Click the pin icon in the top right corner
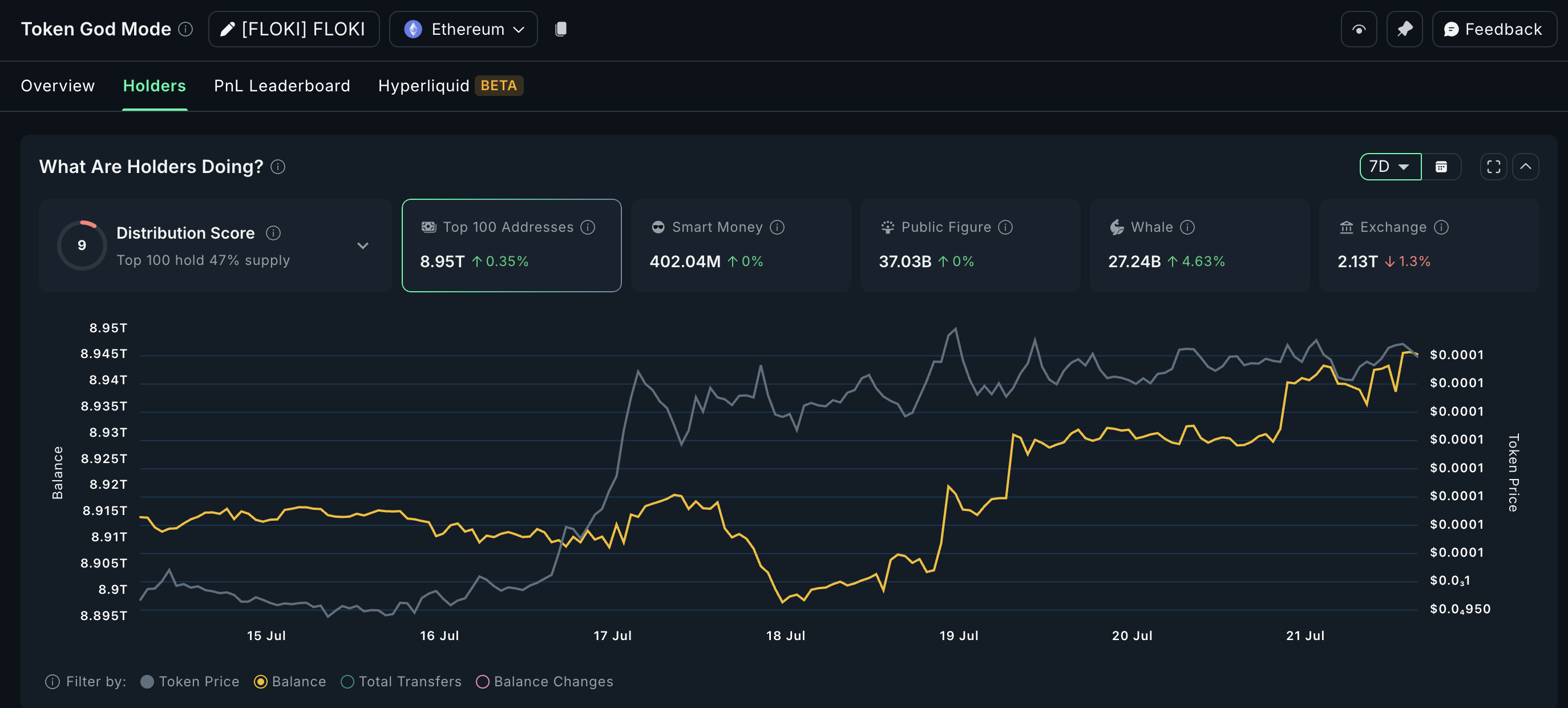This screenshot has width=1568, height=708. 1404,29
